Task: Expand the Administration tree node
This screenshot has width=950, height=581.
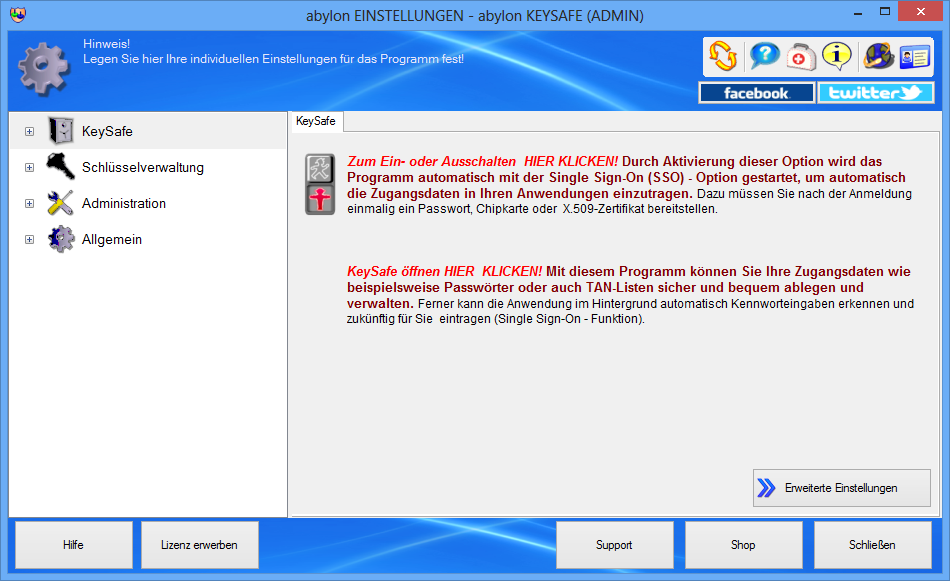Action: (x=29, y=204)
